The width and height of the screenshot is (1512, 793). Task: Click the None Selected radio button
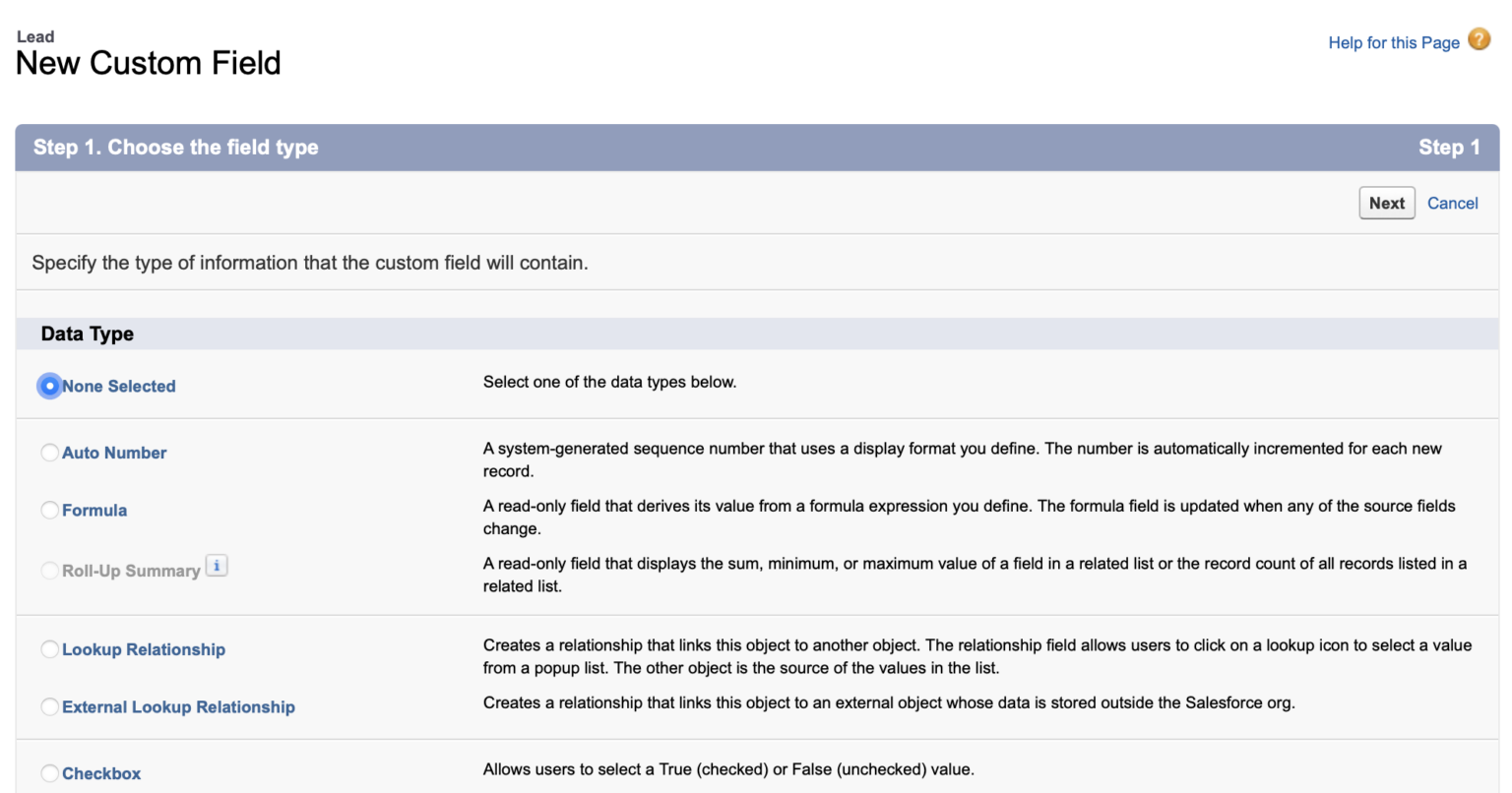click(49, 386)
